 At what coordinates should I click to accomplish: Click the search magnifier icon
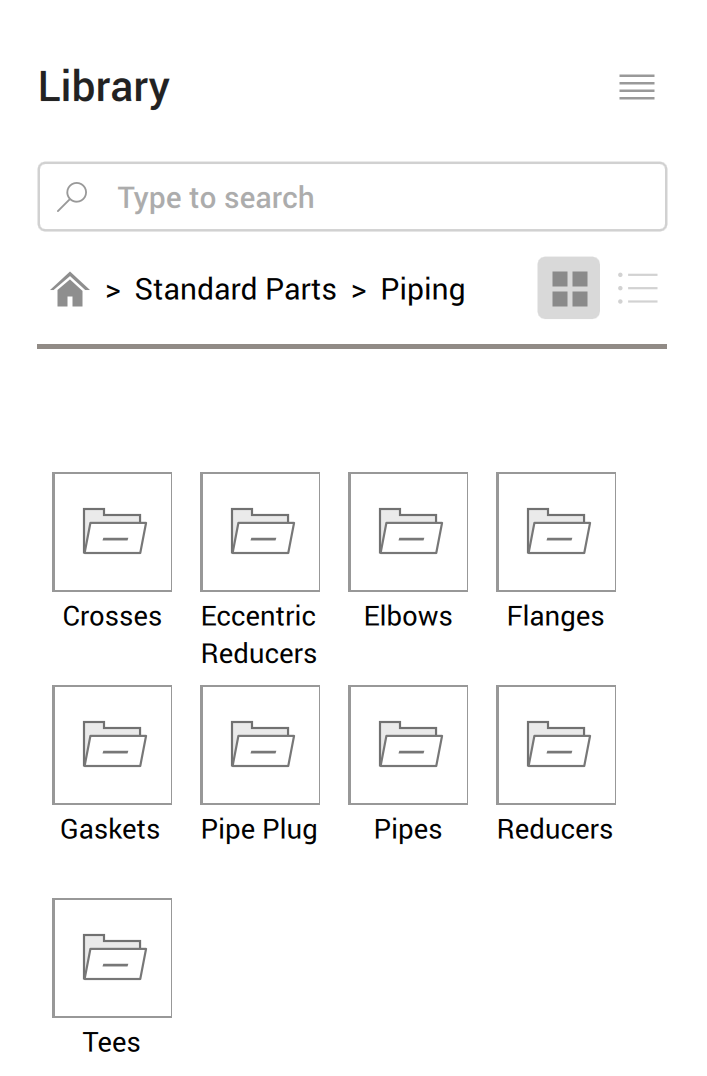point(72,197)
